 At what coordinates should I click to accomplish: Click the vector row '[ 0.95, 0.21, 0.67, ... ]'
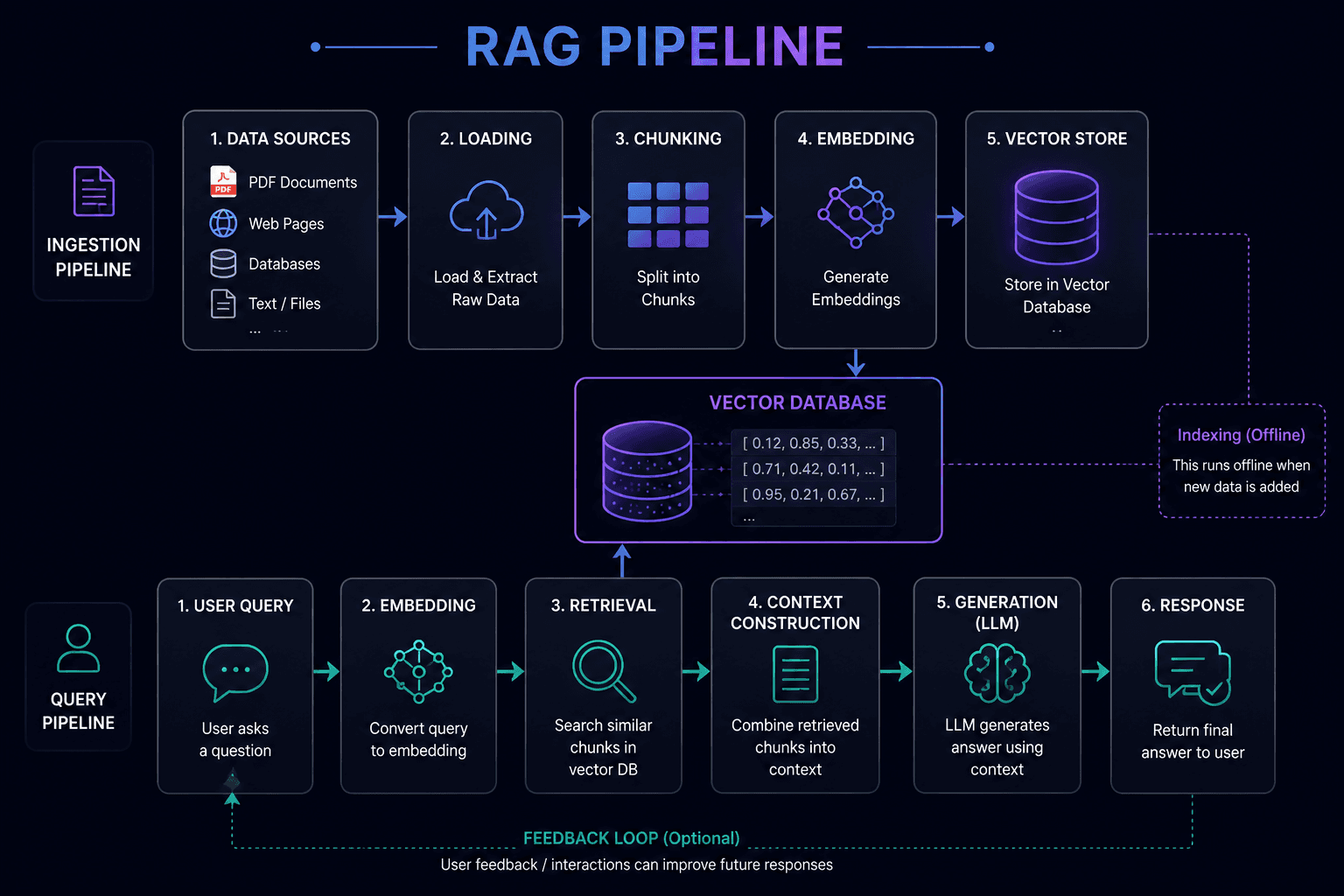tap(814, 494)
